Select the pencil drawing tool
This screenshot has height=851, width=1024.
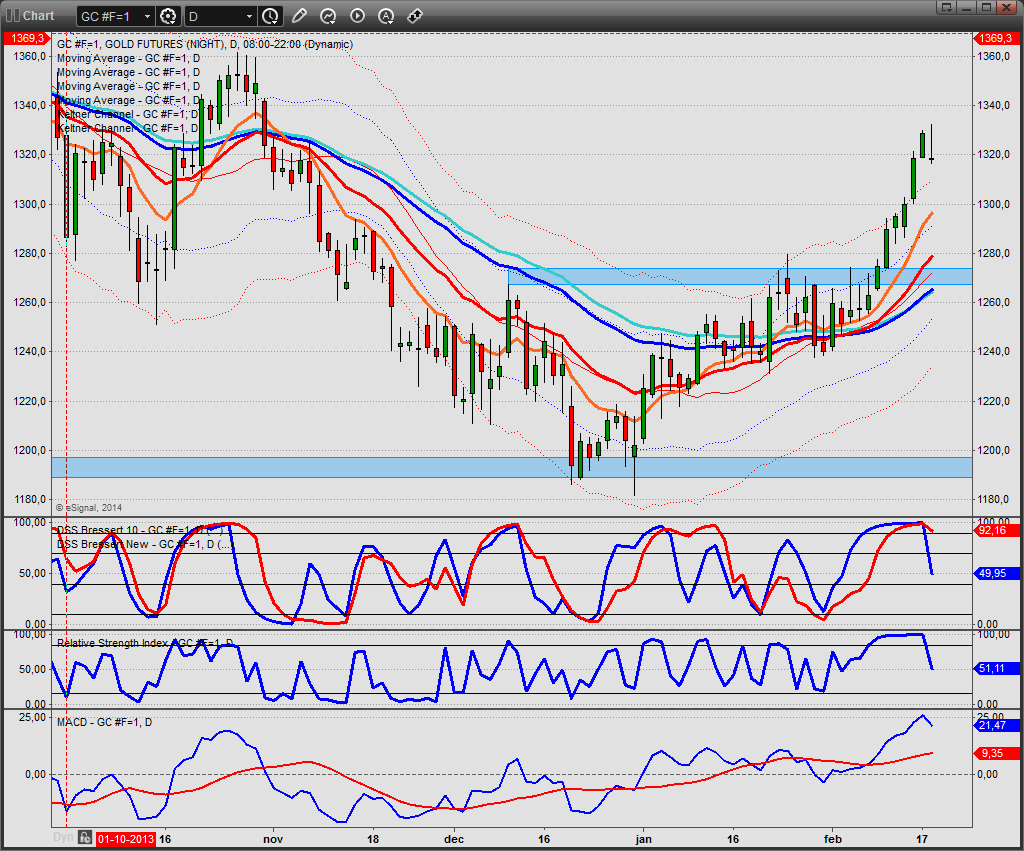(x=300, y=16)
